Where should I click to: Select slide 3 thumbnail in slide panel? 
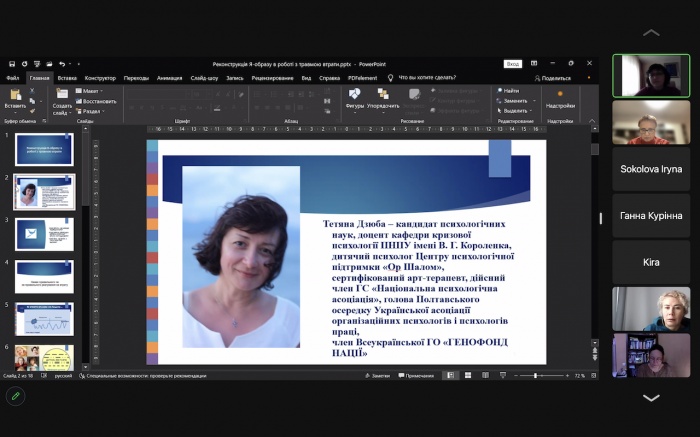(44, 233)
